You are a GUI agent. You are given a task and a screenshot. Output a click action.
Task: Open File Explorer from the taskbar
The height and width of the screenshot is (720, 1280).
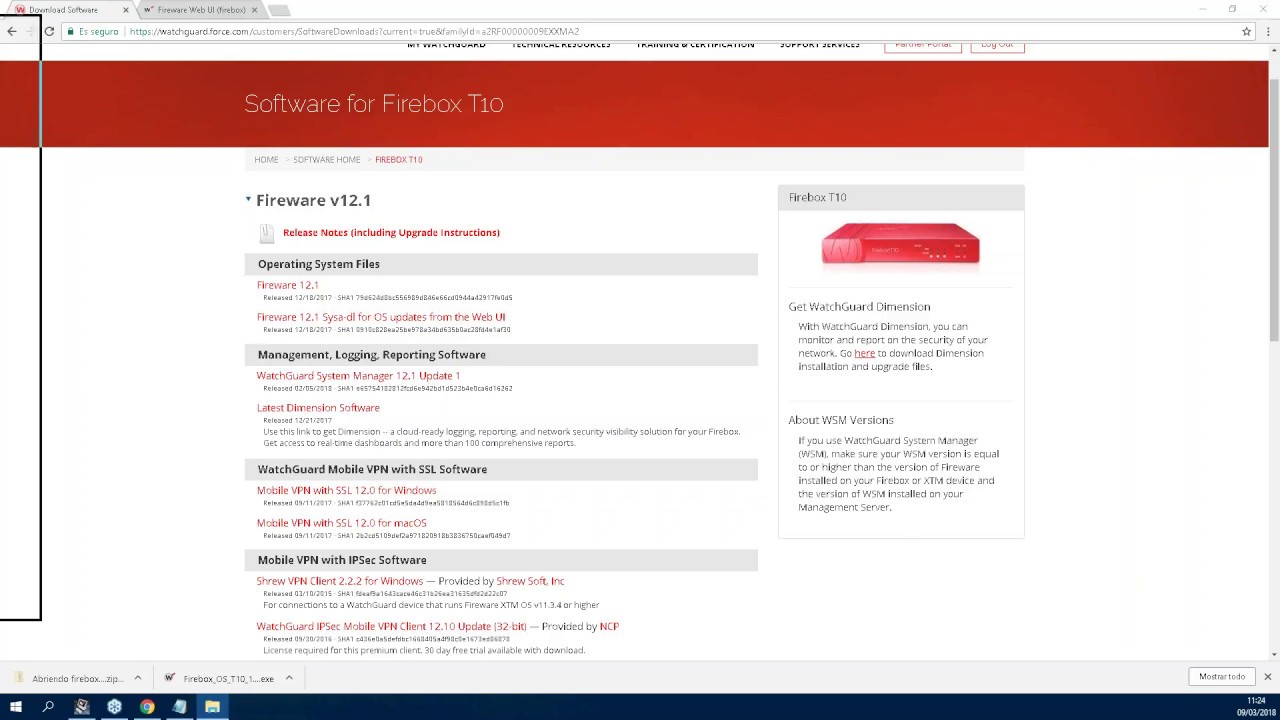click(212, 707)
